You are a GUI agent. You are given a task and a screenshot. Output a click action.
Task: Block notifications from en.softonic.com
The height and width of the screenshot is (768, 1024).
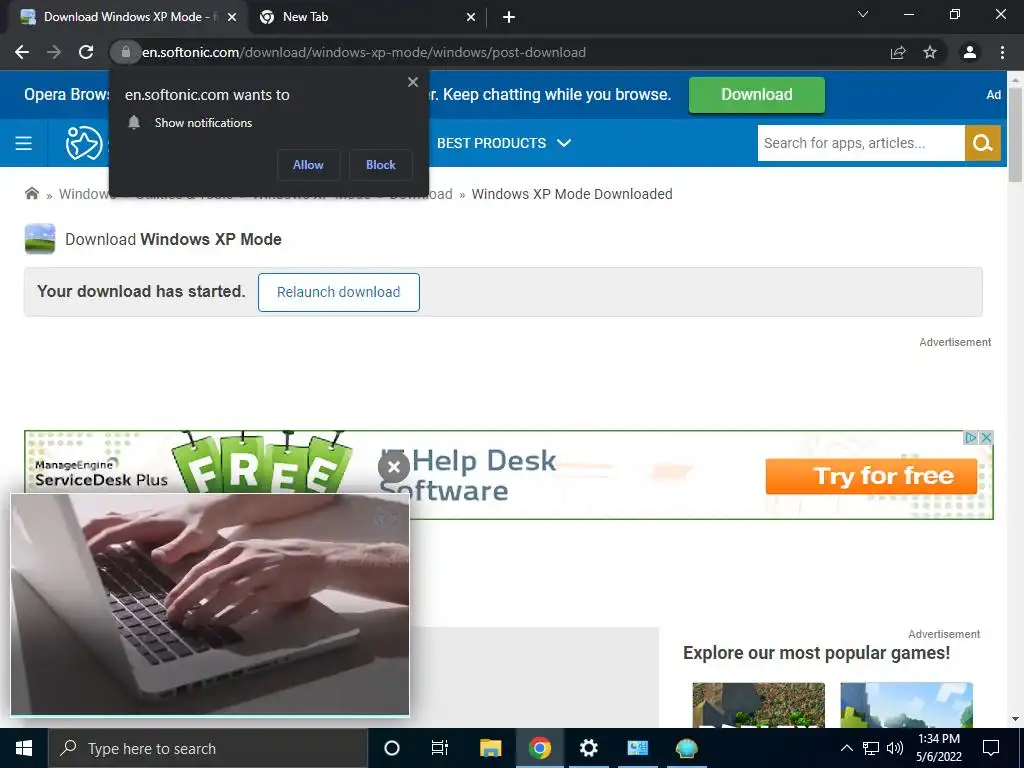[x=381, y=165]
